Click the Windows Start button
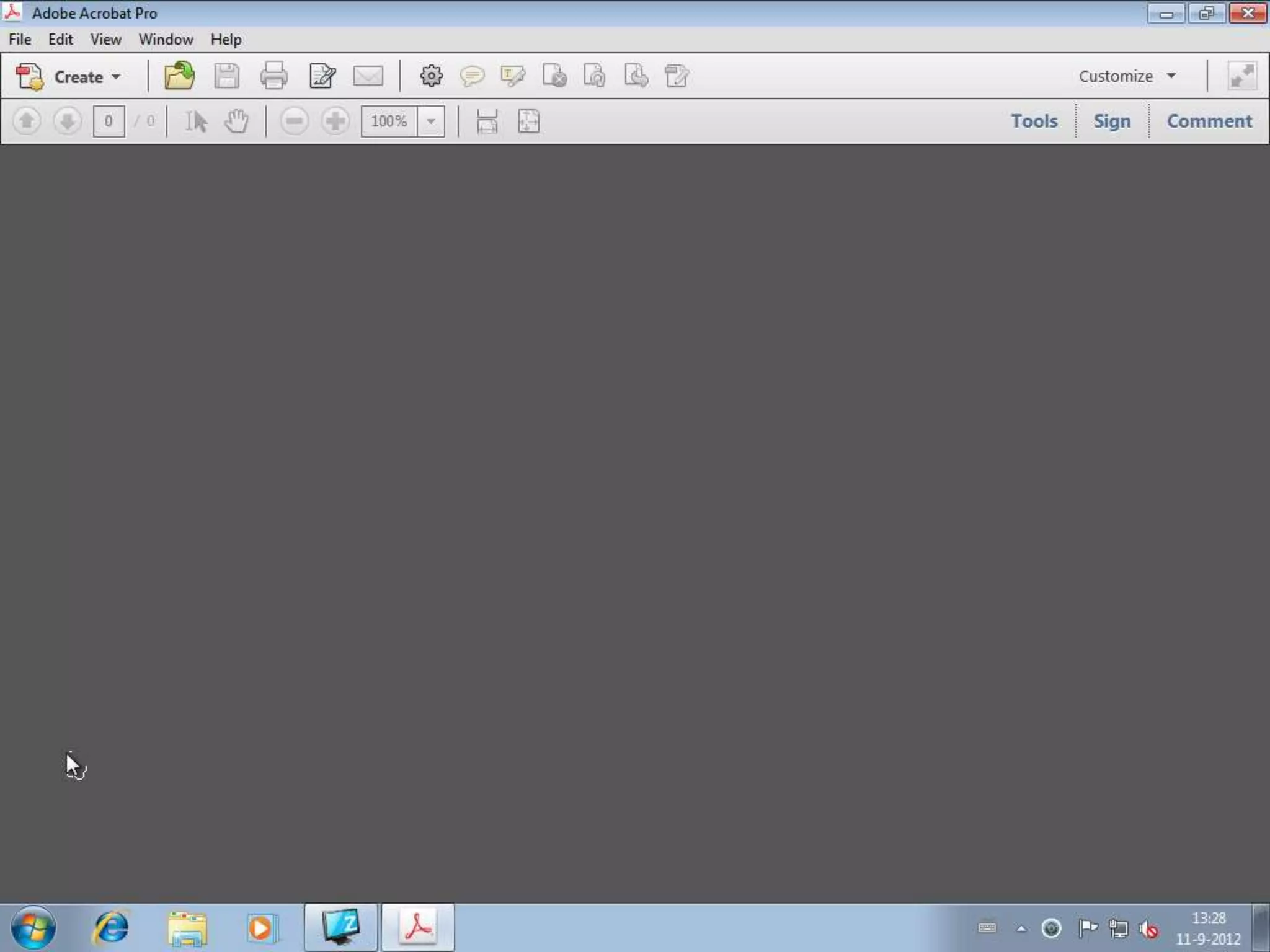This screenshot has width=1270, height=952. pyautogui.click(x=33, y=928)
